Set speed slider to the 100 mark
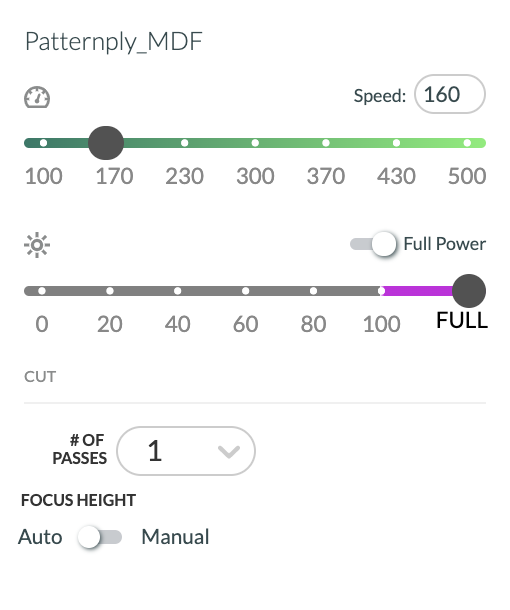 pyautogui.click(x=44, y=143)
